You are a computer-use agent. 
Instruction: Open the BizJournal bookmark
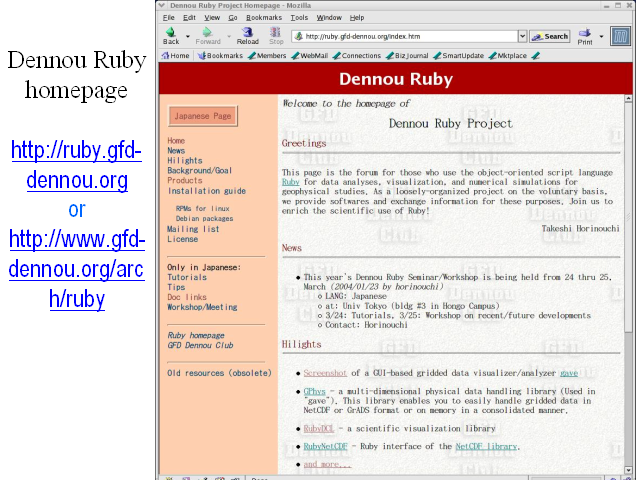(407, 56)
